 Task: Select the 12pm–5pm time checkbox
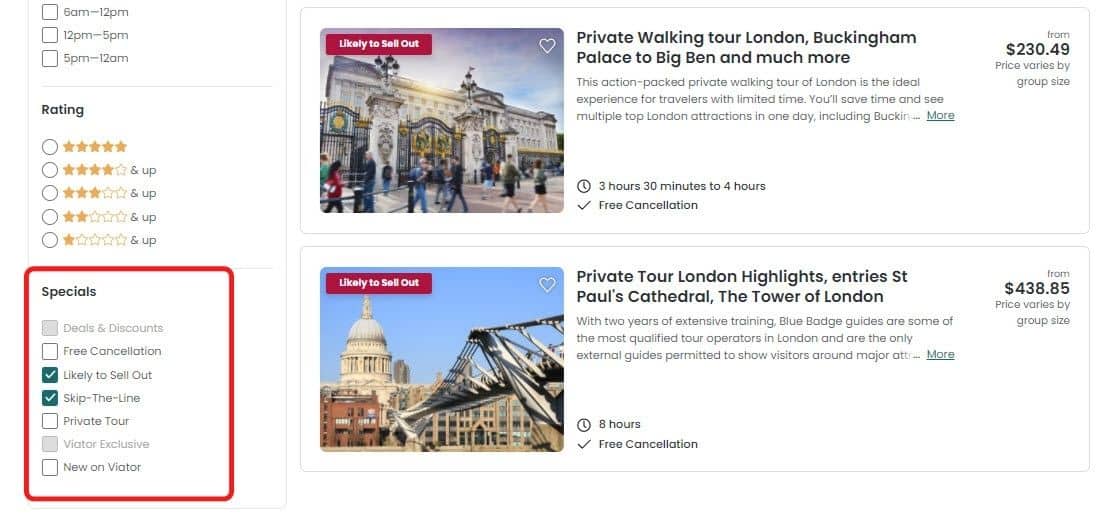click(50, 35)
